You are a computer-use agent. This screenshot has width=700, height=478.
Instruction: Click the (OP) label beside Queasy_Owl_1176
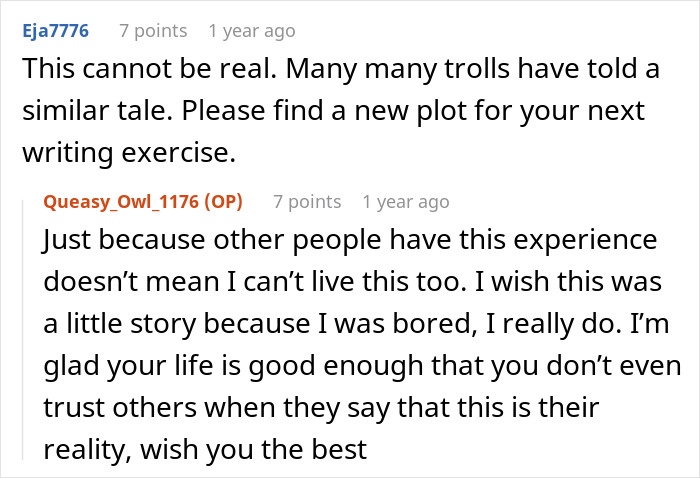[x=222, y=202]
